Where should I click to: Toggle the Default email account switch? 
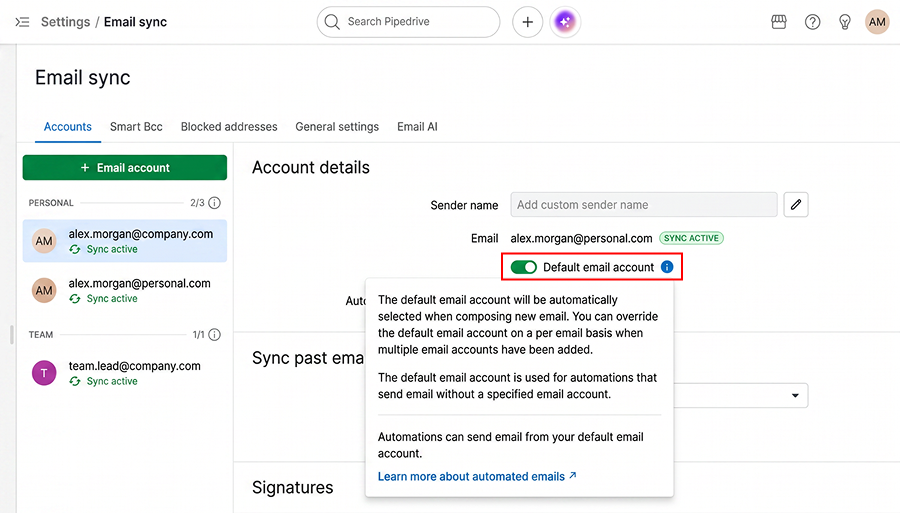click(523, 267)
